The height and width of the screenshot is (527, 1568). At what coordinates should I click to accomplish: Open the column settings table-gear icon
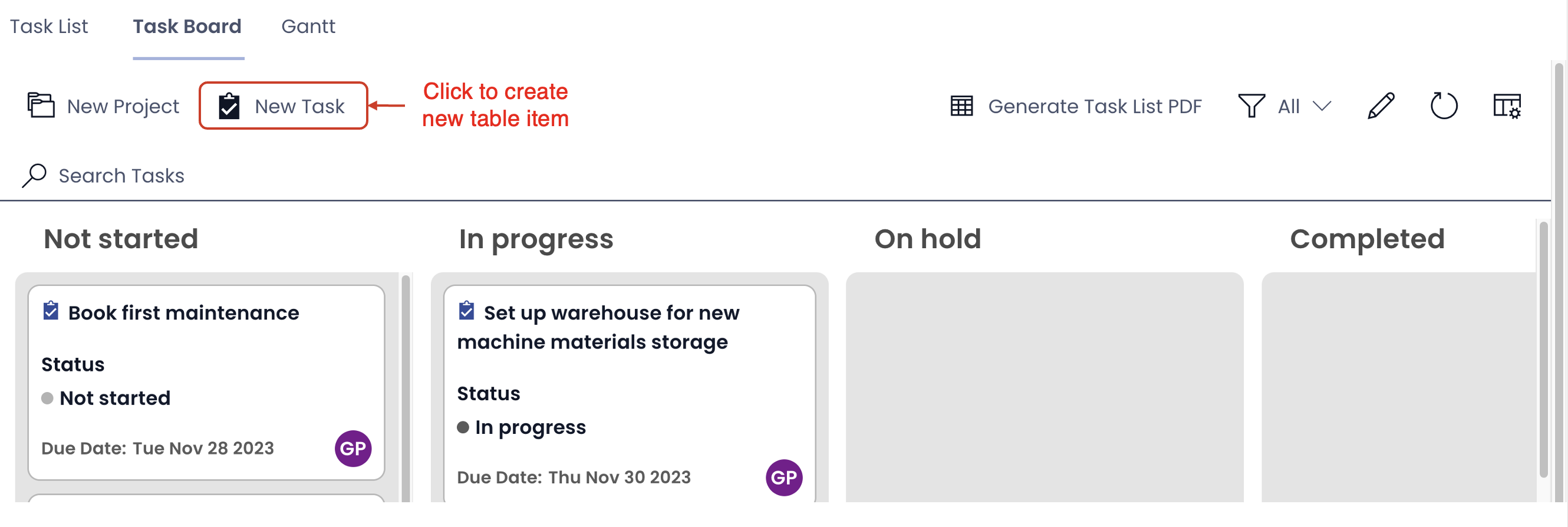click(x=1507, y=106)
